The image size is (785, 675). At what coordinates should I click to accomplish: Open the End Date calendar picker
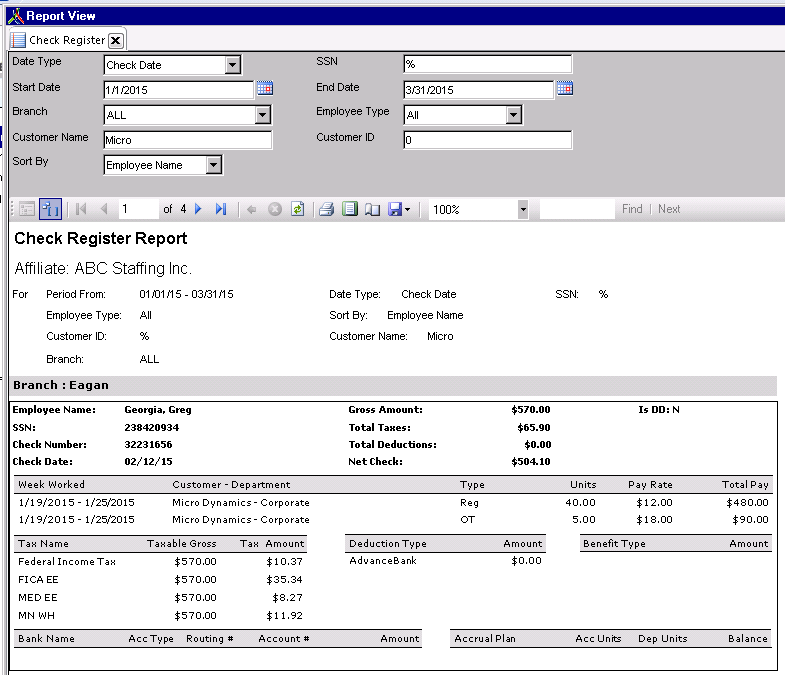pyautogui.click(x=565, y=89)
